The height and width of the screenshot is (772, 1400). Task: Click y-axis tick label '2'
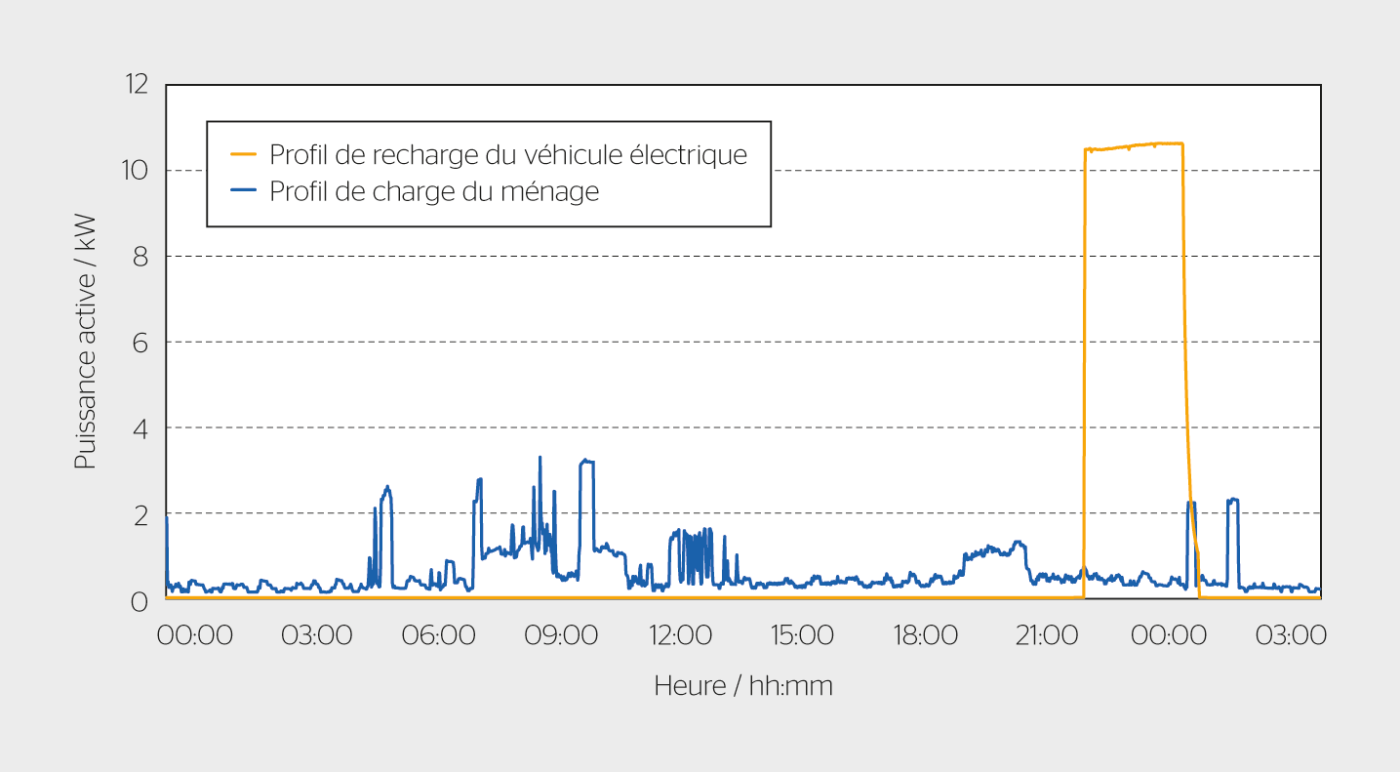(x=141, y=515)
